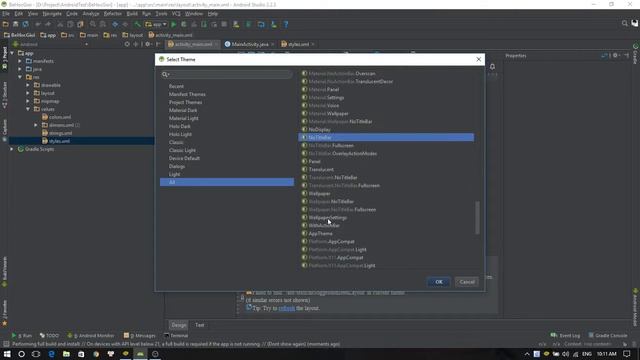Expand the Gradle Scripts node

pos(12,149)
